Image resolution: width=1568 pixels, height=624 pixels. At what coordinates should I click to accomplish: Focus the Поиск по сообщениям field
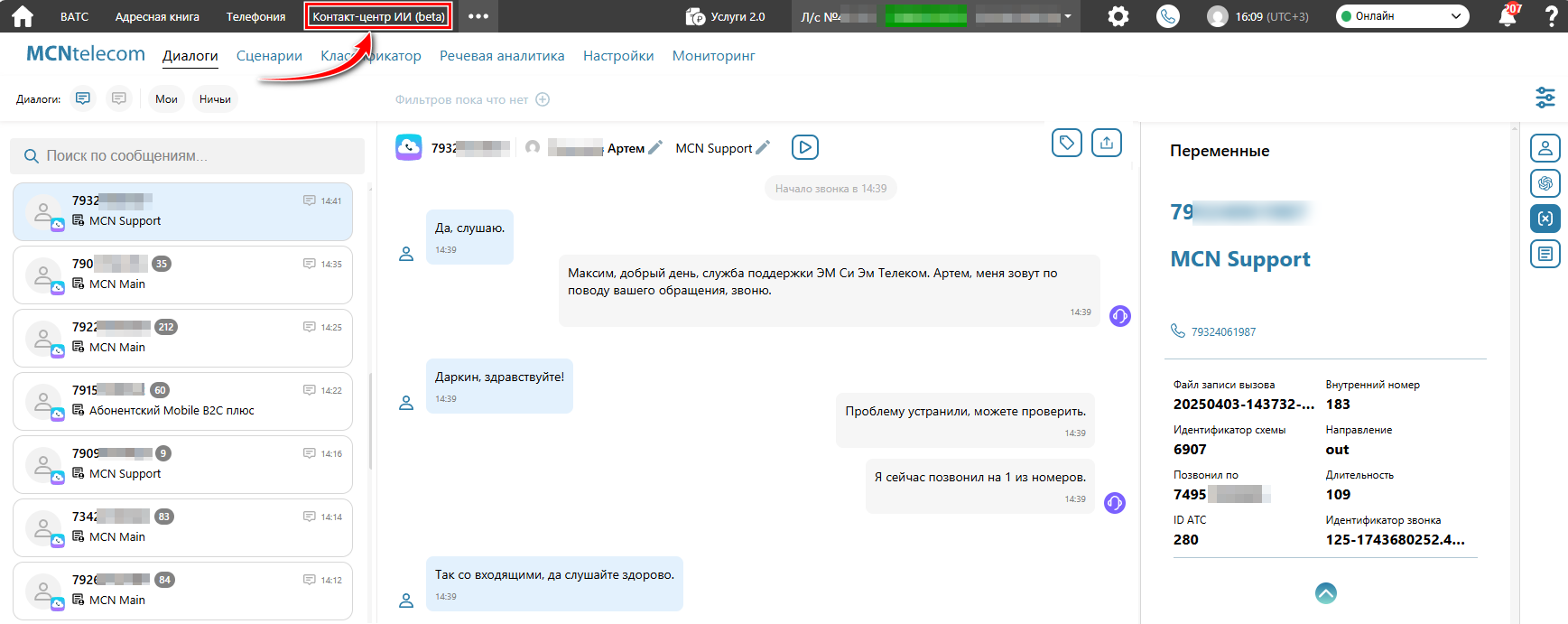[x=187, y=156]
